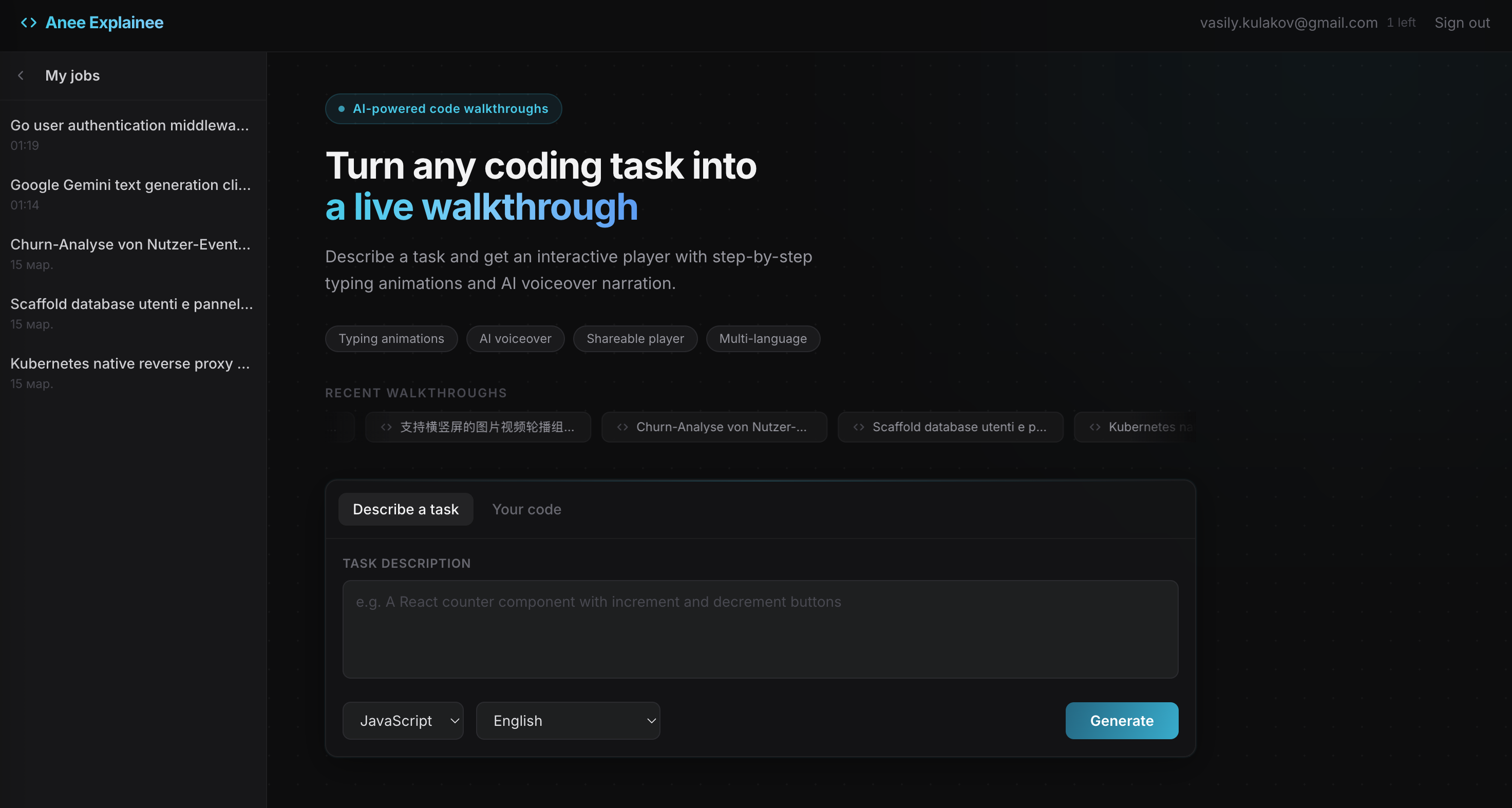Click code icon on Scaffold database chip
The image size is (1512, 808).
858,427
